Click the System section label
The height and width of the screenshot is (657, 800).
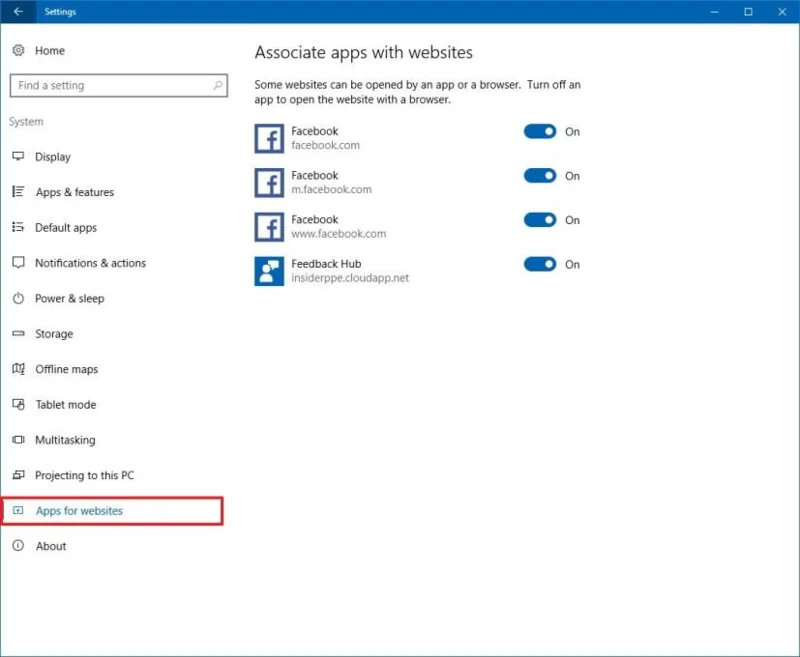[26, 121]
